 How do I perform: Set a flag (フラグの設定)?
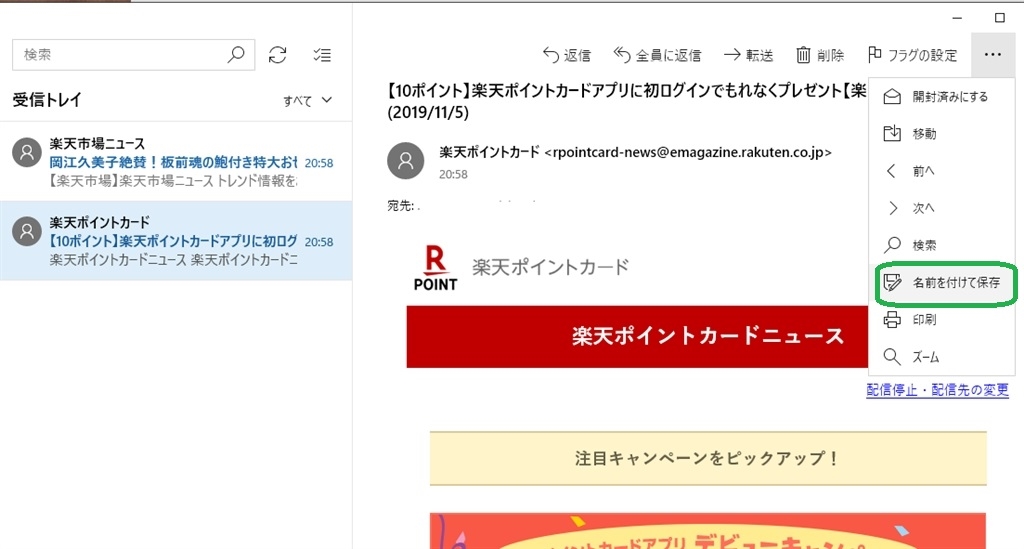(912, 55)
